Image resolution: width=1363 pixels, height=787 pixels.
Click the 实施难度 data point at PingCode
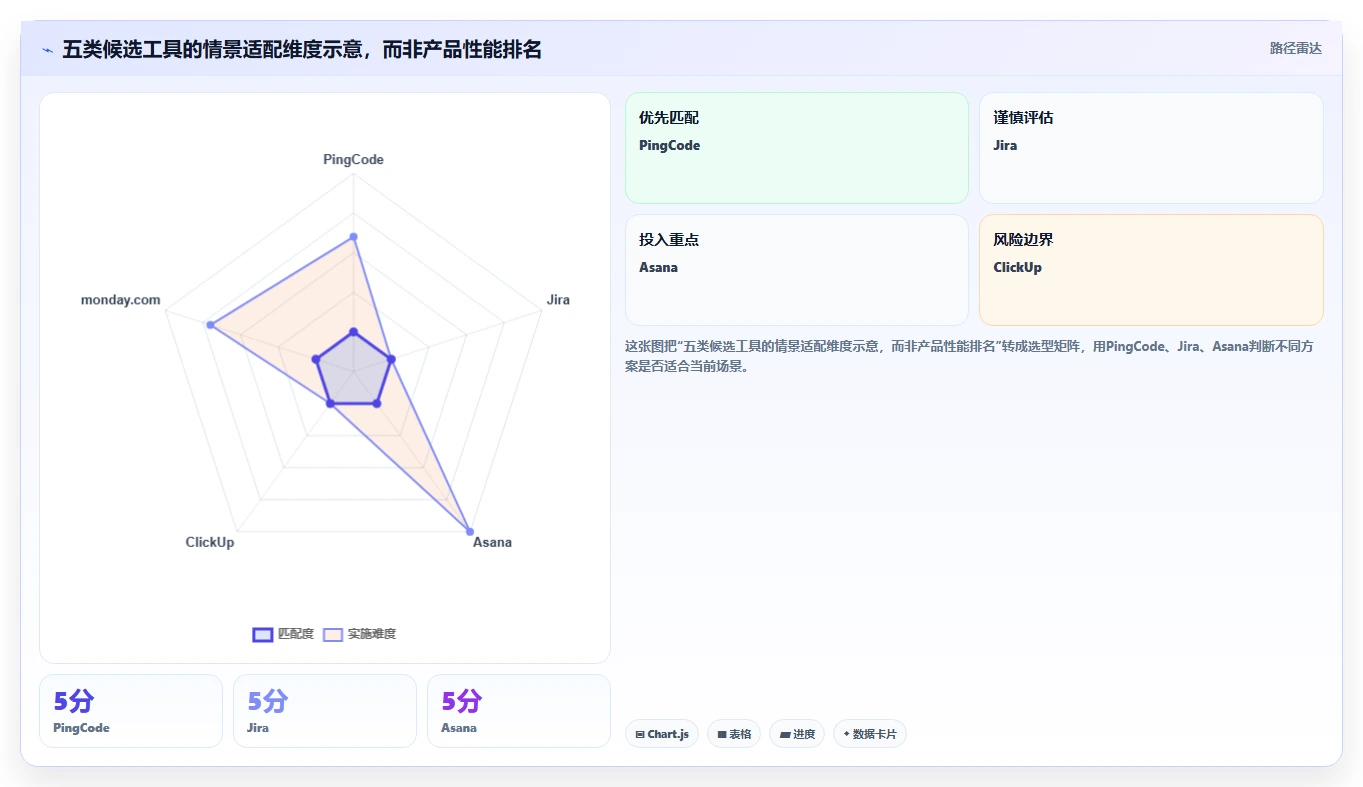[353, 238]
